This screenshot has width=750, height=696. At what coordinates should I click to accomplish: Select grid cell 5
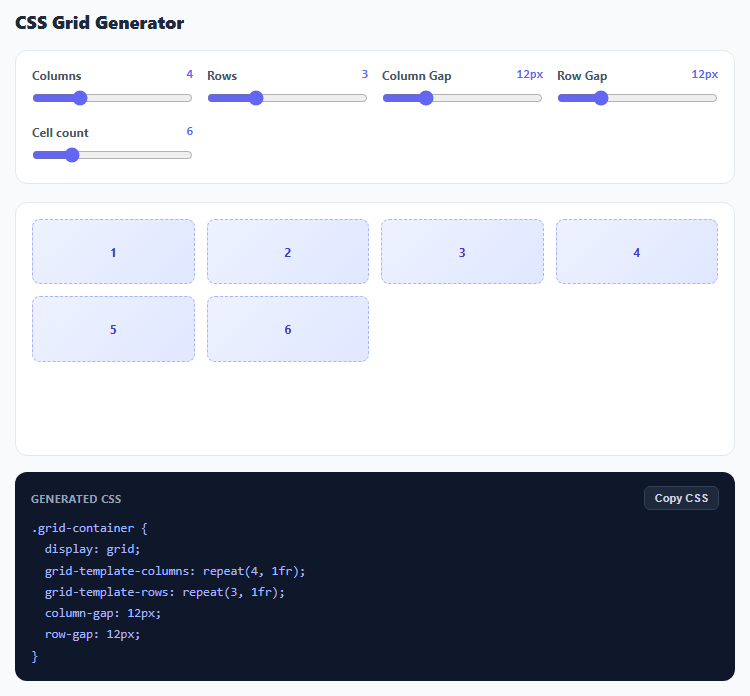click(113, 329)
